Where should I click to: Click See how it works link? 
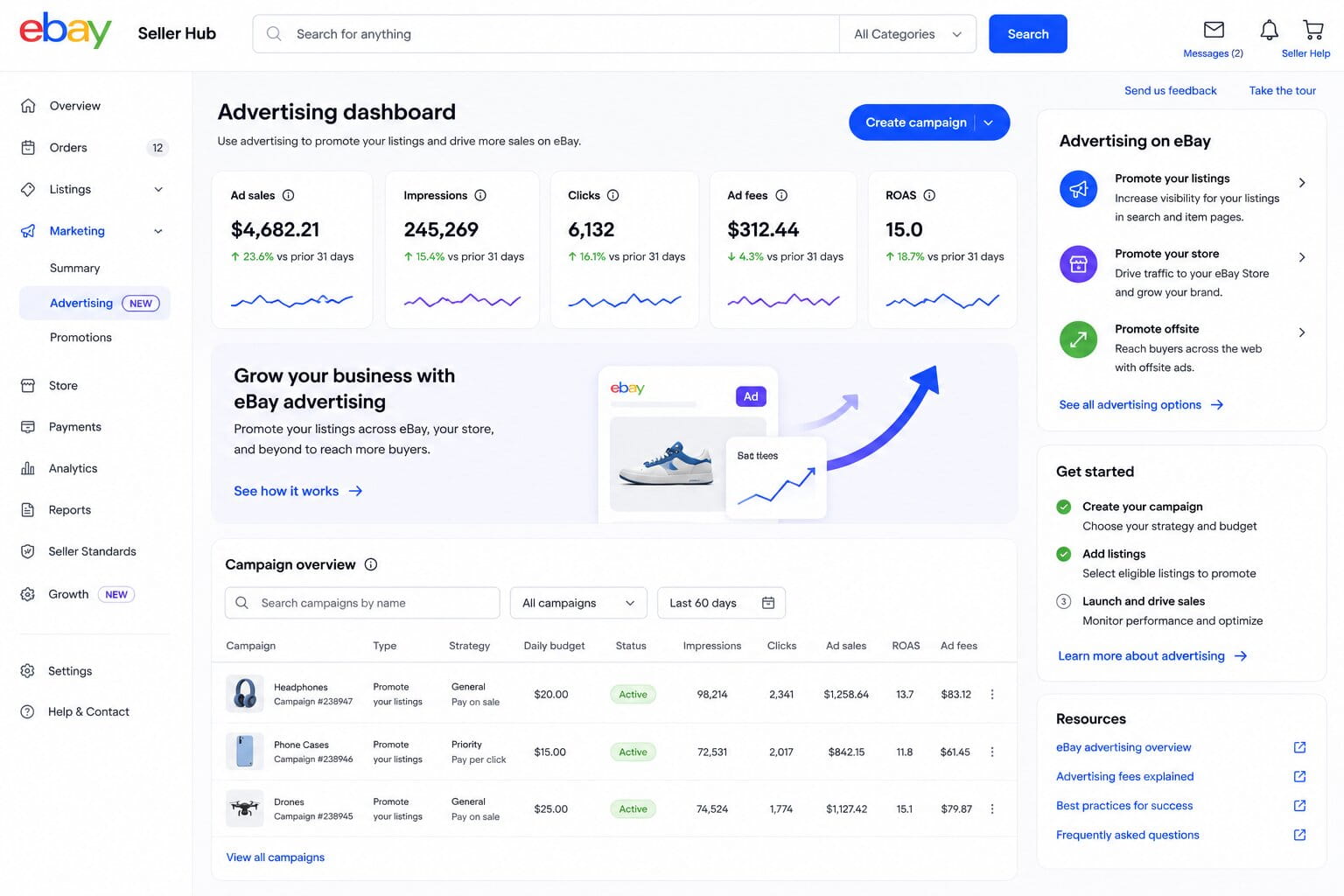tap(297, 491)
